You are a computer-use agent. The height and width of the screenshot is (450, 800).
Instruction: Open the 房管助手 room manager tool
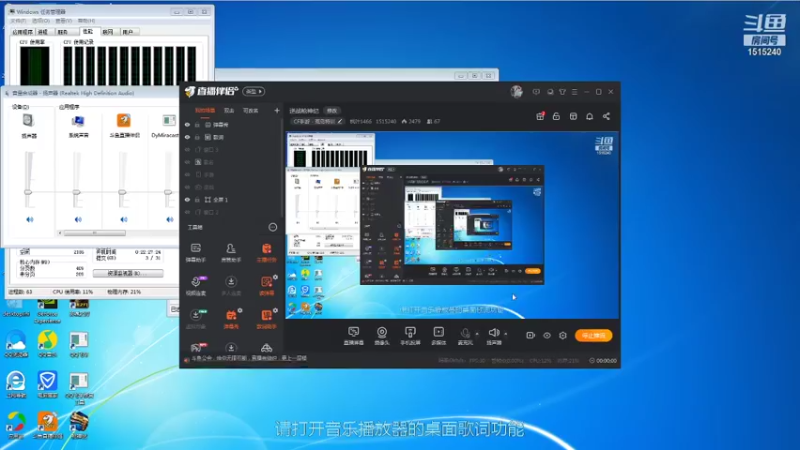pyautogui.click(x=231, y=253)
